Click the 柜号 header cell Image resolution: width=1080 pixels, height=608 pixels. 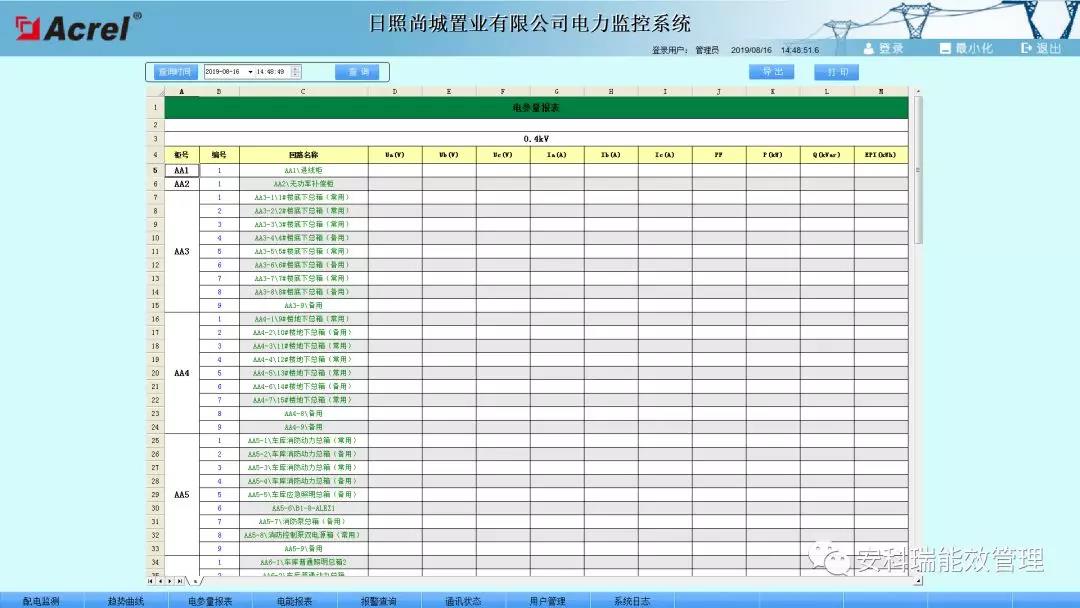(x=182, y=155)
